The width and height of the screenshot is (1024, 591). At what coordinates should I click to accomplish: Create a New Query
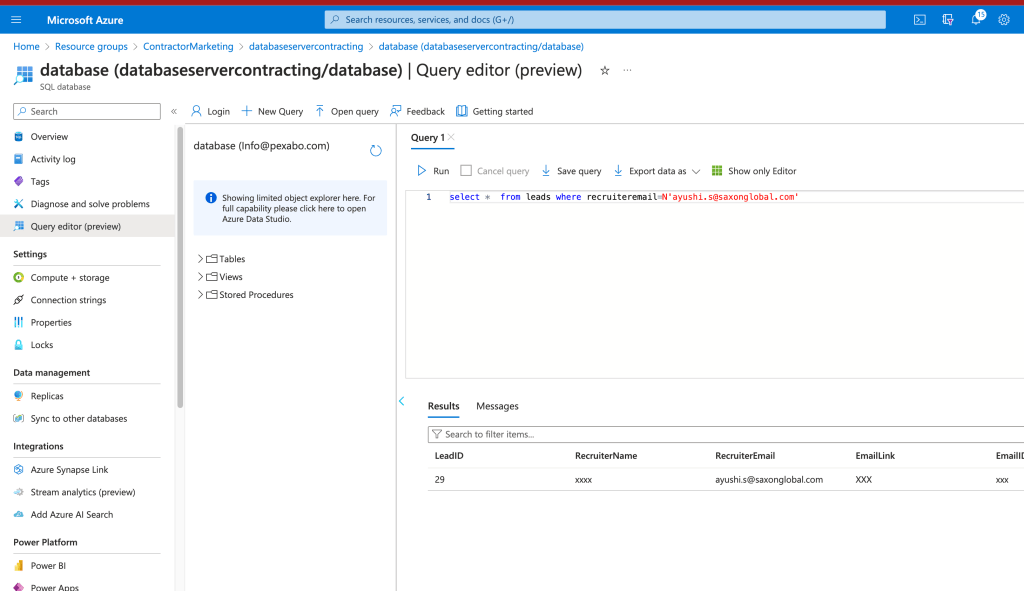[272, 111]
